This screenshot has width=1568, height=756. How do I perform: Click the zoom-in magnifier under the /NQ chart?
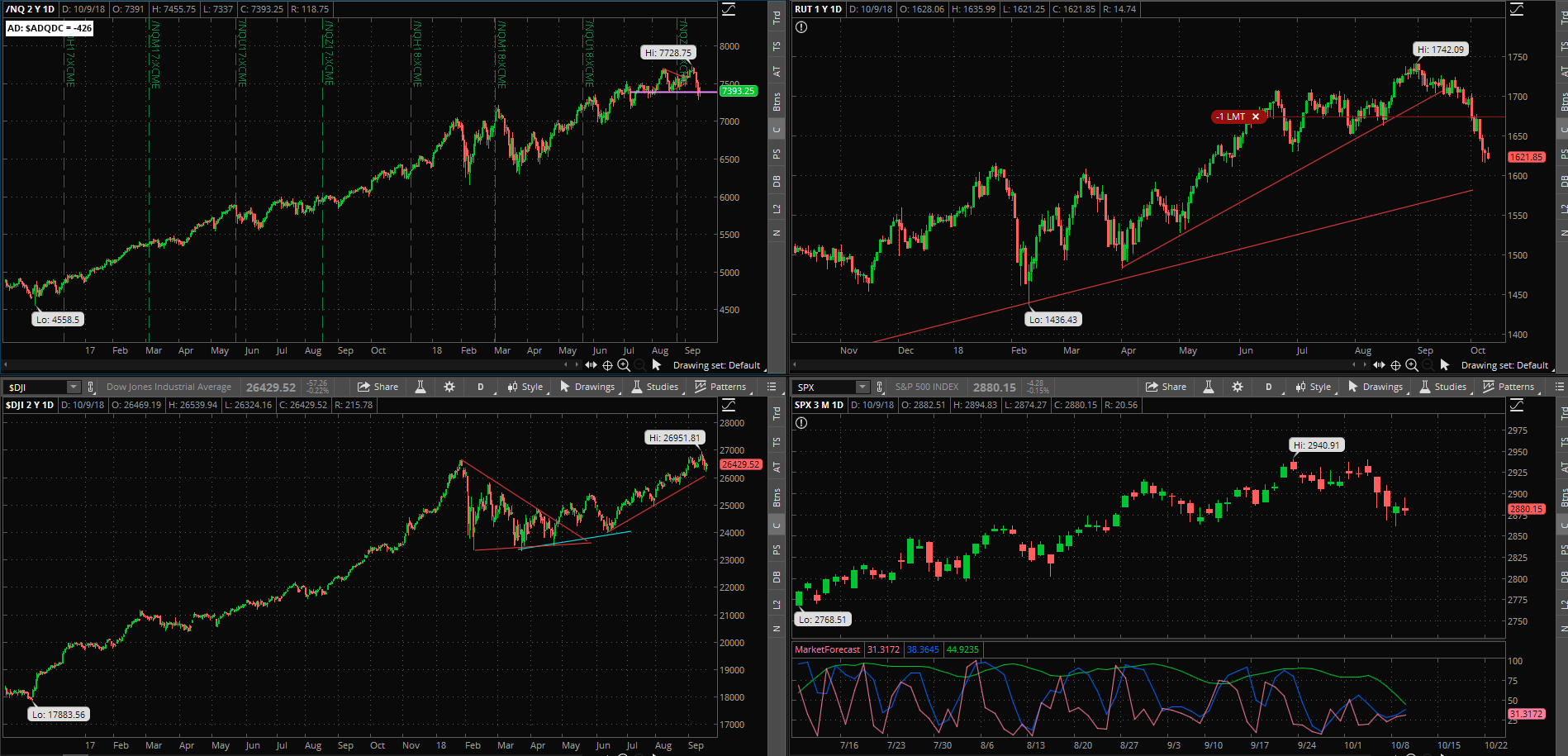click(624, 365)
